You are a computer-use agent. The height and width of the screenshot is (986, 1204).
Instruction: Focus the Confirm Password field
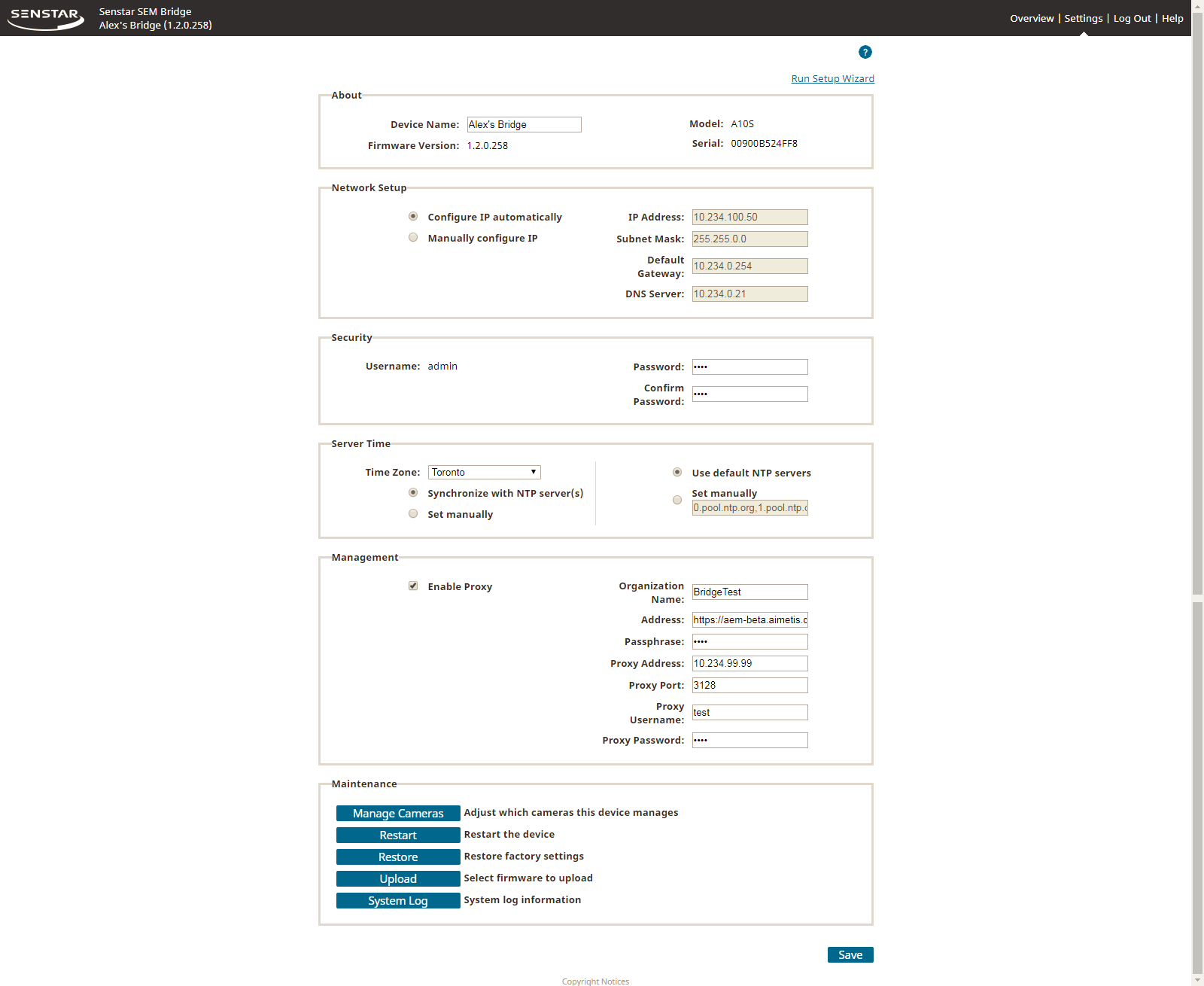click(x=750, y=394)
